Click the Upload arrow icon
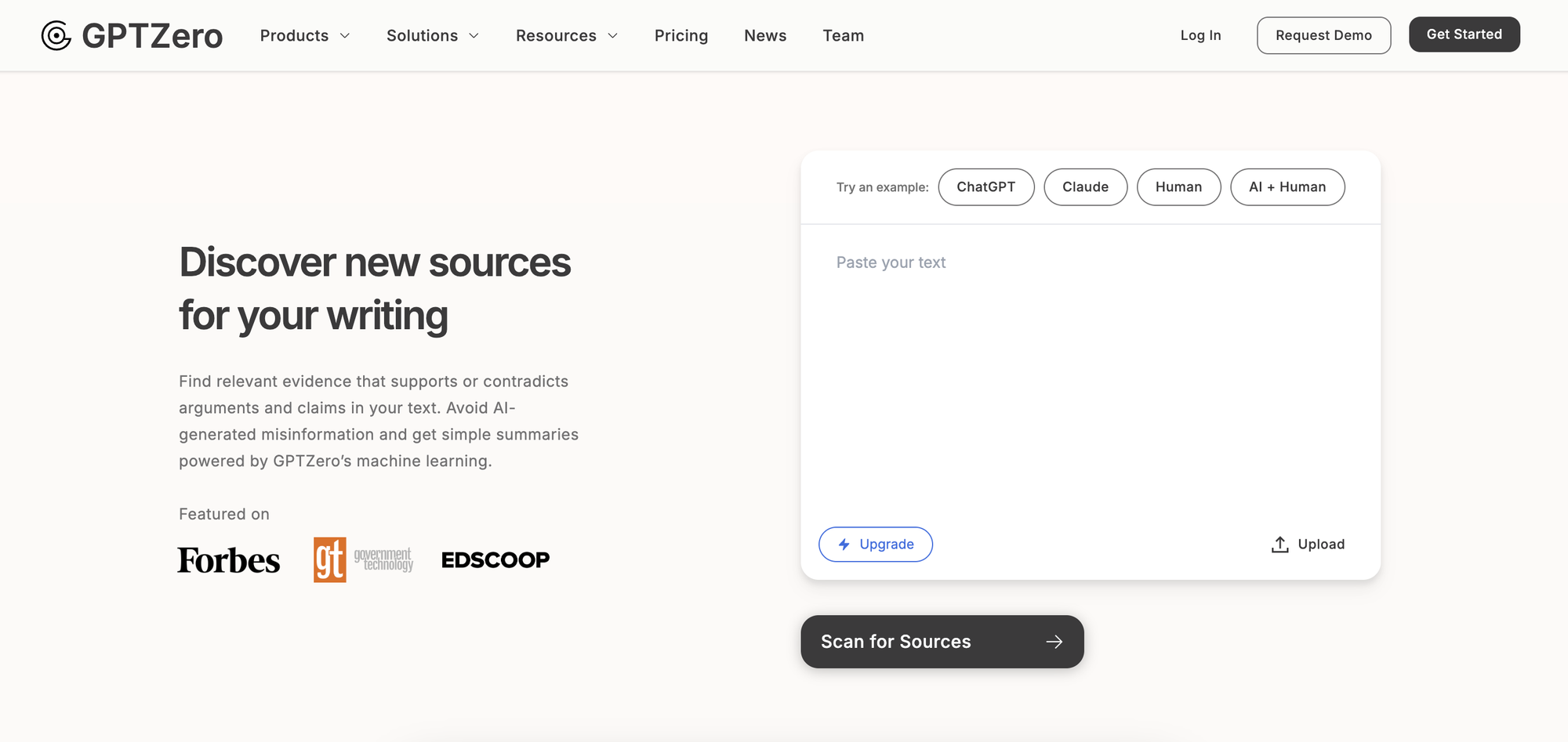 tap(1279, 545)
